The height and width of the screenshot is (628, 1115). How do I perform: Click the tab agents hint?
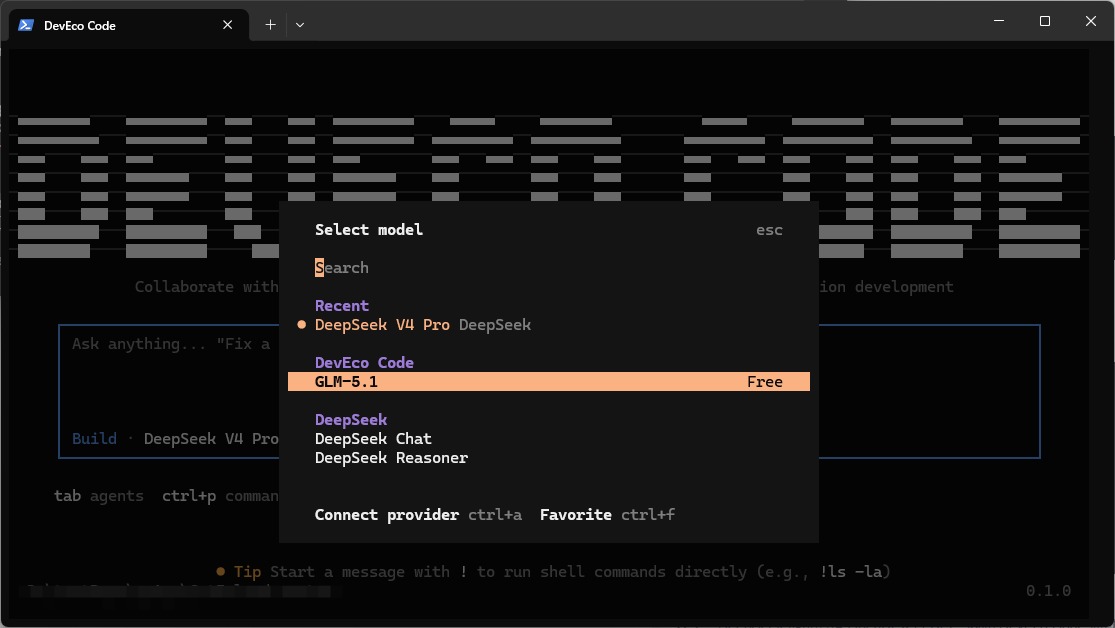[98, 496]
